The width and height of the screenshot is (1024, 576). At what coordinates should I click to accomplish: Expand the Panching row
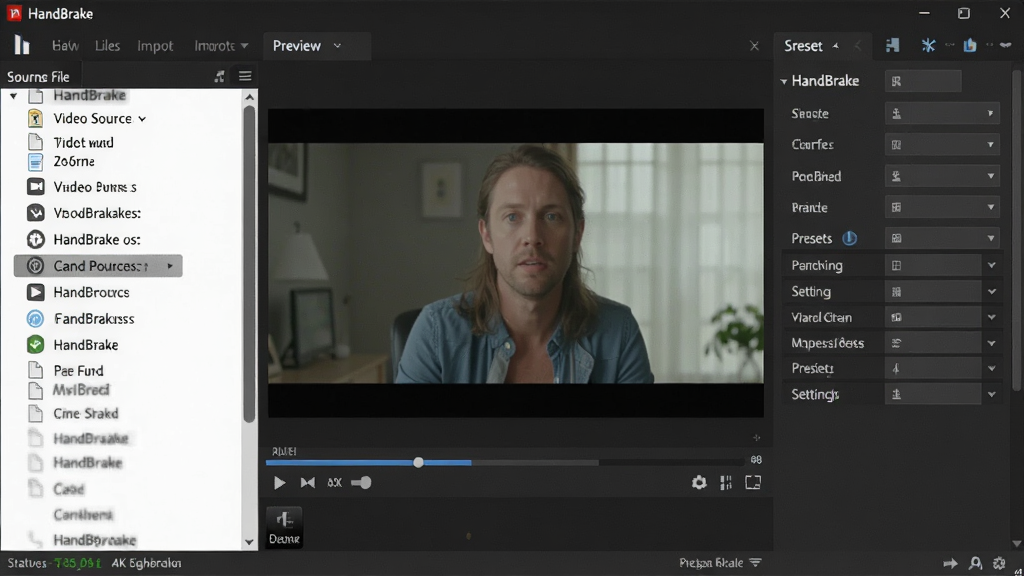coord(991,265)
